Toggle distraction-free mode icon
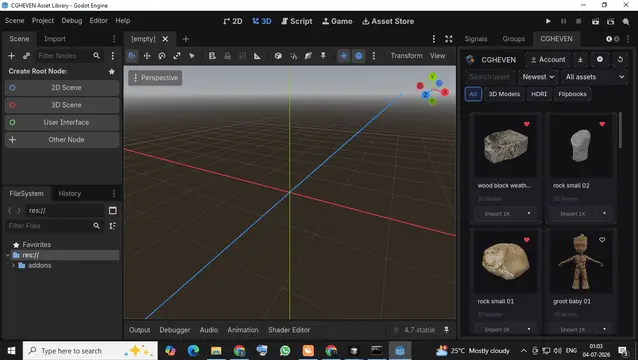 pos(449,39)
